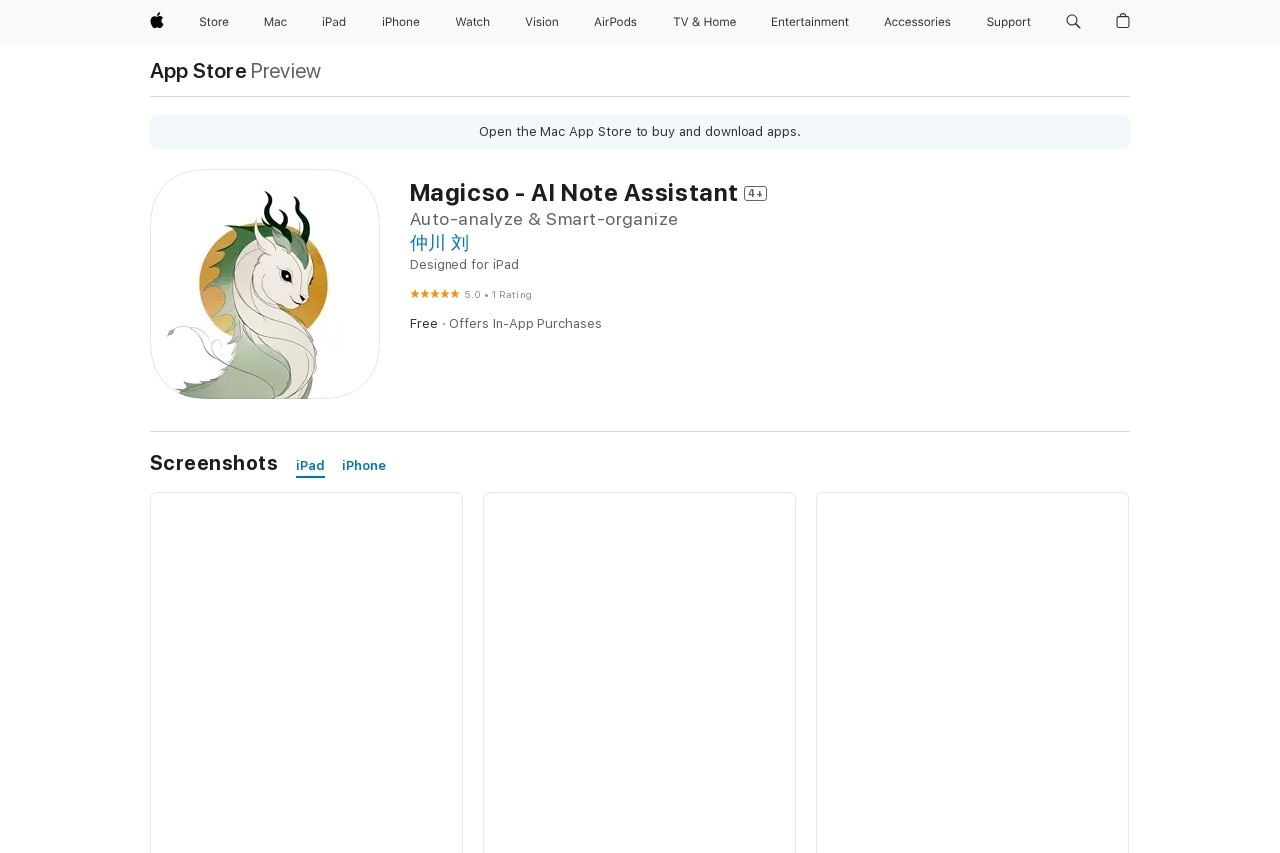Open the Watch menu
Image resolution: width=1280 pixels, height=853 pixels.
pyautogui.click(x=472, y=22)
